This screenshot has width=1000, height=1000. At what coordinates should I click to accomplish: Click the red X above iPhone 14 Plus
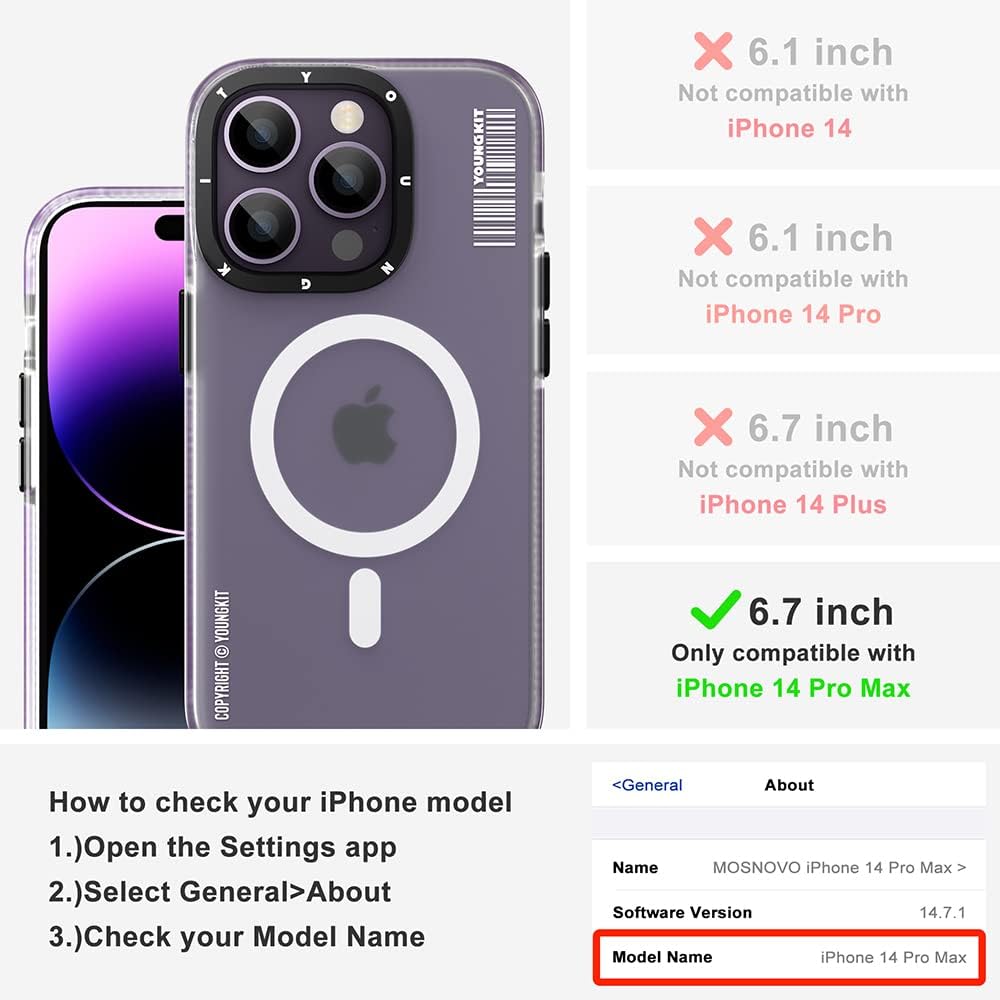point(713,427)
